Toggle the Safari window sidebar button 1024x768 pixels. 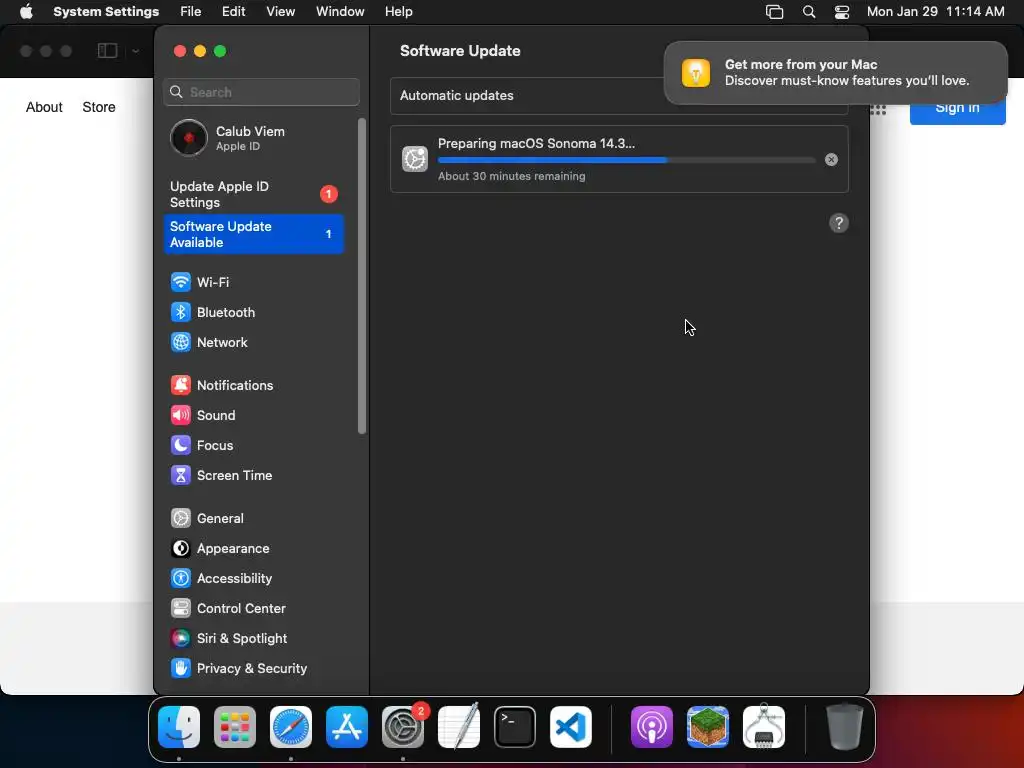tap(108, 51)
